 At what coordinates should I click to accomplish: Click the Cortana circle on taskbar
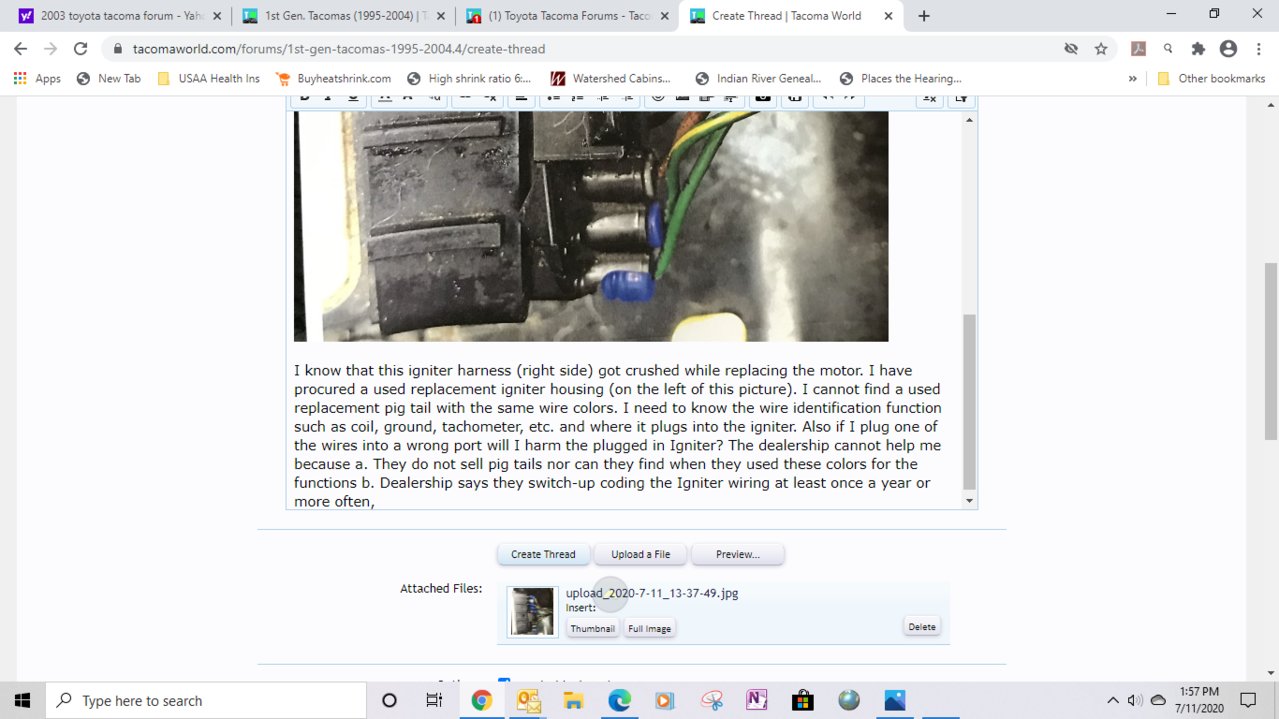390,700
